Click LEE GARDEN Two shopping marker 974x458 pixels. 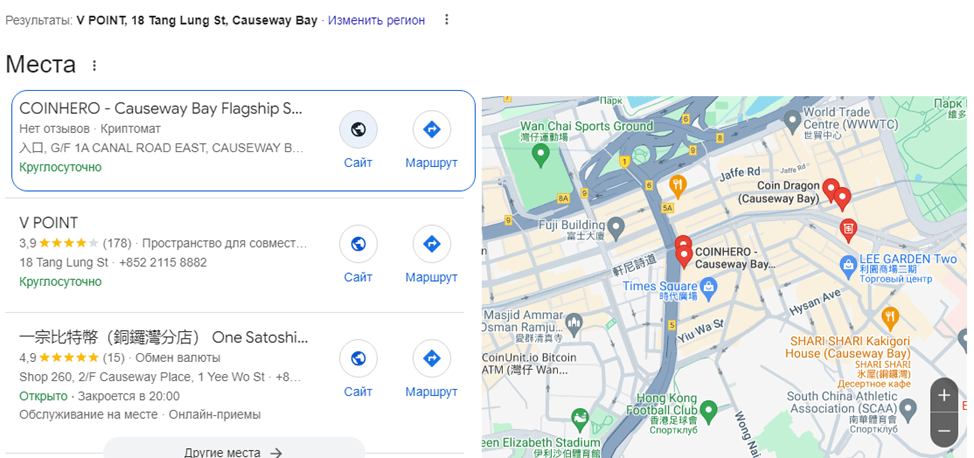[x=849, y=266]
